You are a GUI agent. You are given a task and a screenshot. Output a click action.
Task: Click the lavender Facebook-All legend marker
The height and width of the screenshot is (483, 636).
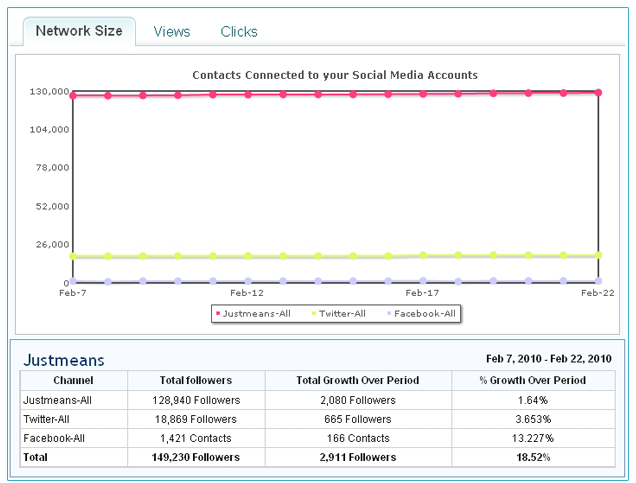coord(389,313)
